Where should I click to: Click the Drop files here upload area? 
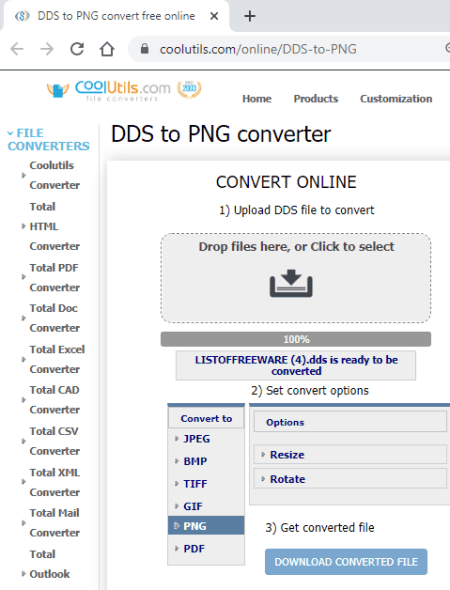coord(296,278)
